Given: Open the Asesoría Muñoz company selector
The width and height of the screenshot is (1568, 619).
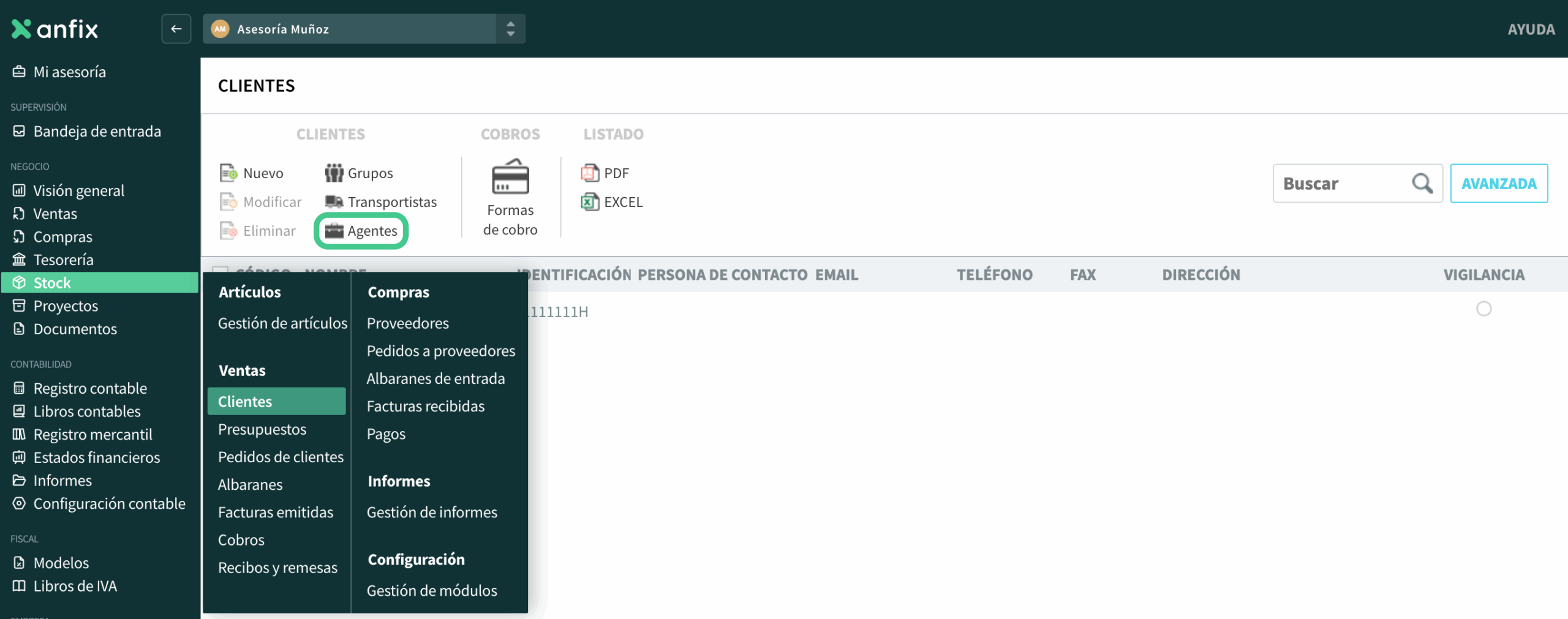Looking at the screenshot, I should [349, 29].
